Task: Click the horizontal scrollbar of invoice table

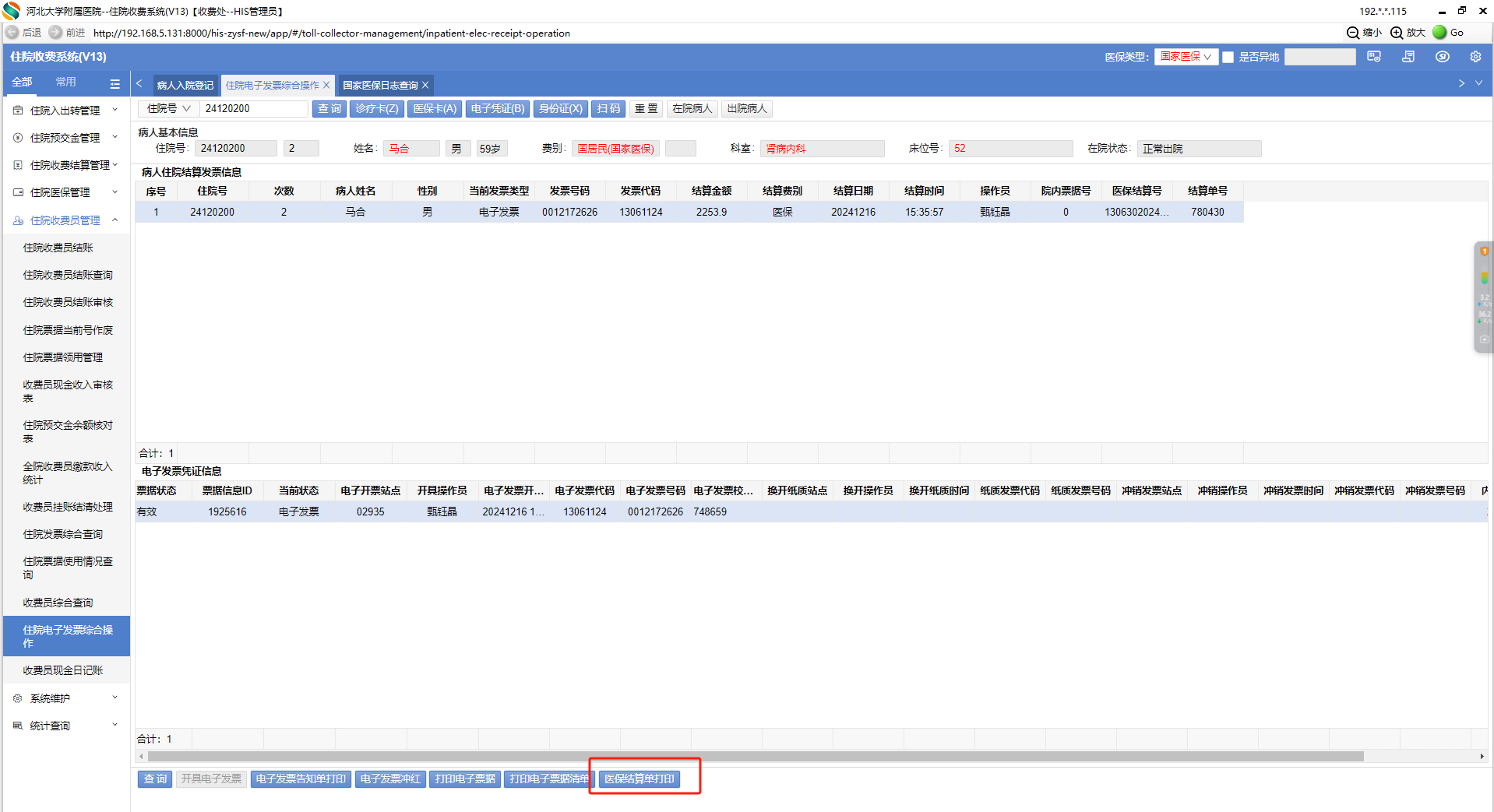Action: click(x=756, y=756)
